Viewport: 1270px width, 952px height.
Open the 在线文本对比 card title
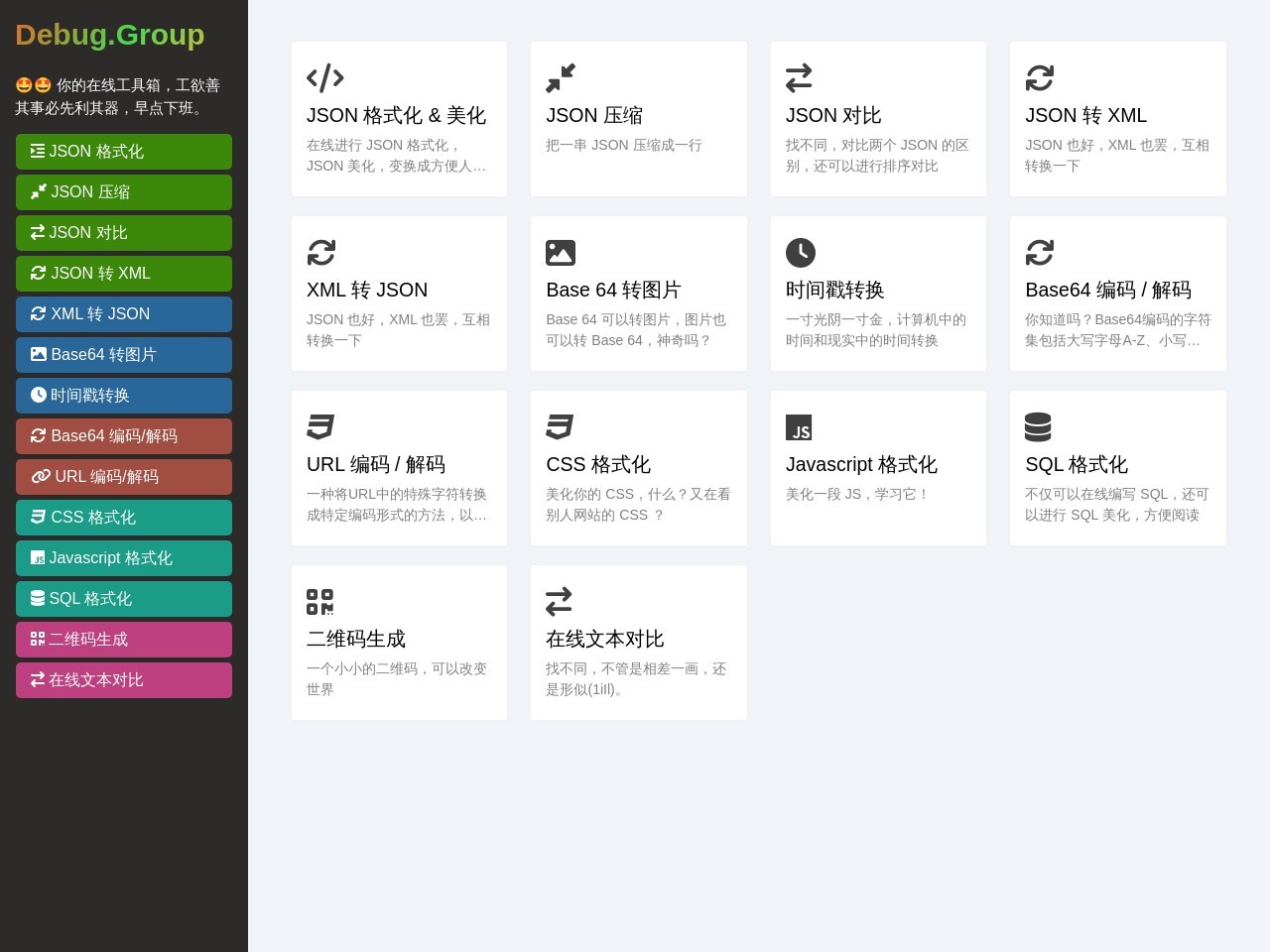(605, 639)
